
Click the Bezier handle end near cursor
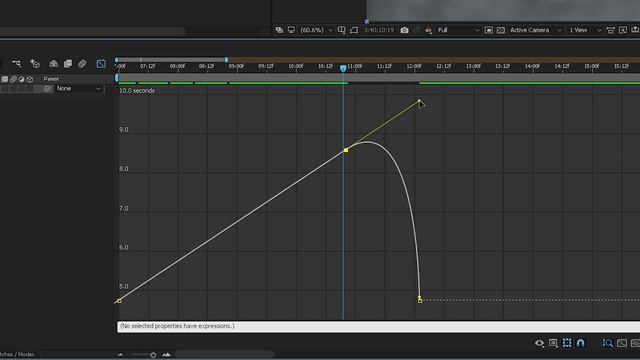tap(419, 101)
